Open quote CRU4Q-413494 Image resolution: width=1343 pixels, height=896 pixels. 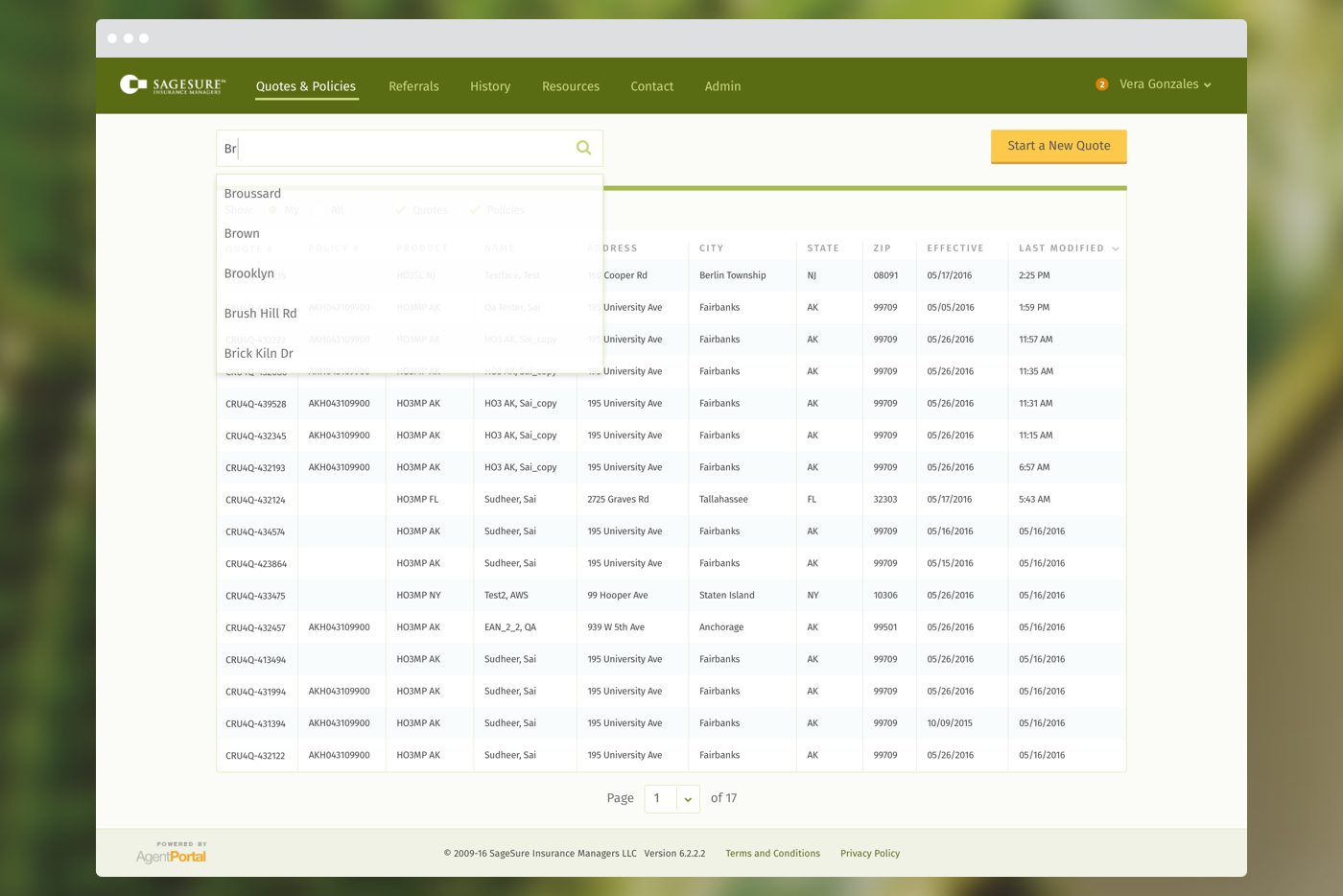pyautogui.click(x=255, y=660)
